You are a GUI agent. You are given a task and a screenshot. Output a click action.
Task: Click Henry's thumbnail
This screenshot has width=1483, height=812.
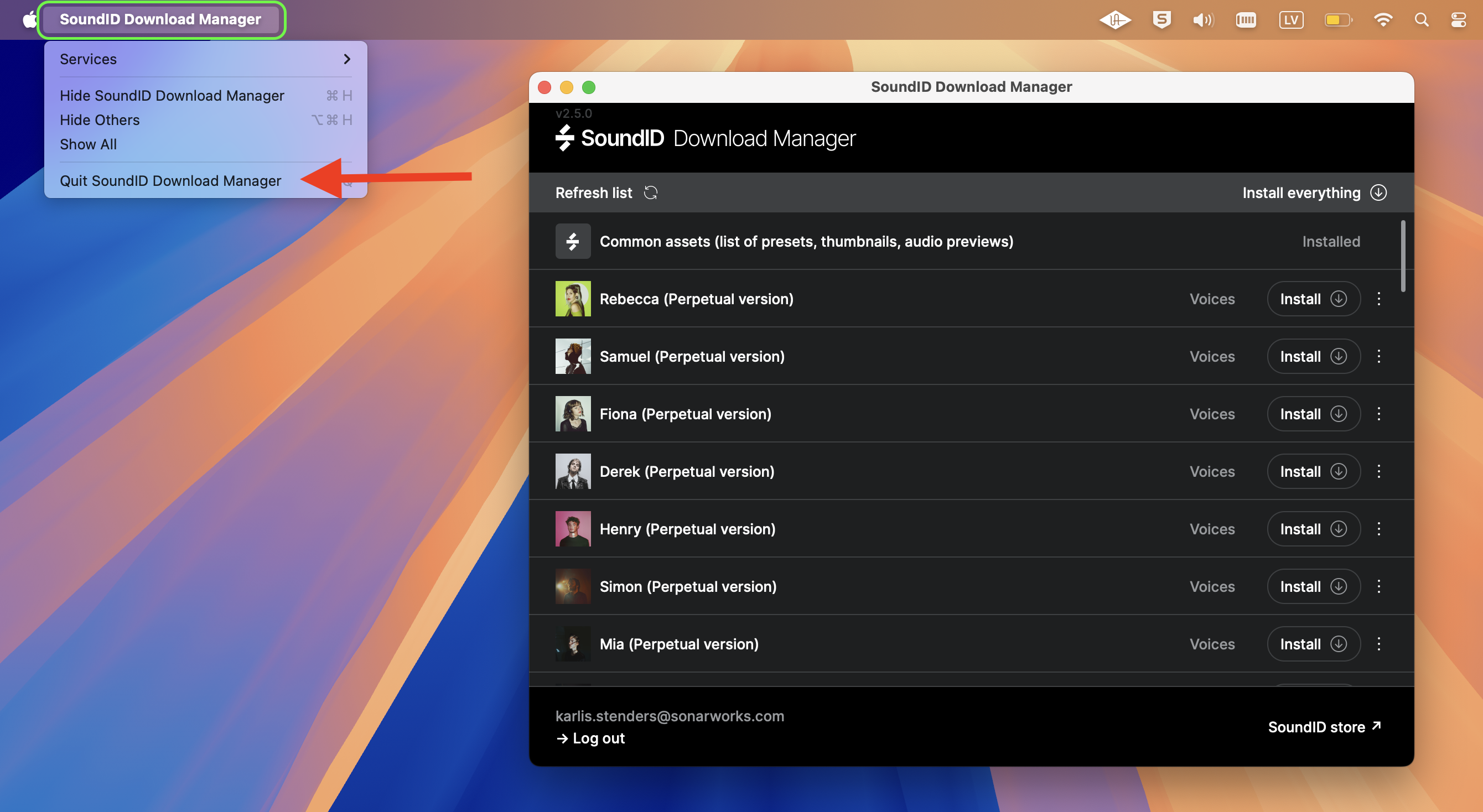pos(573,529)
